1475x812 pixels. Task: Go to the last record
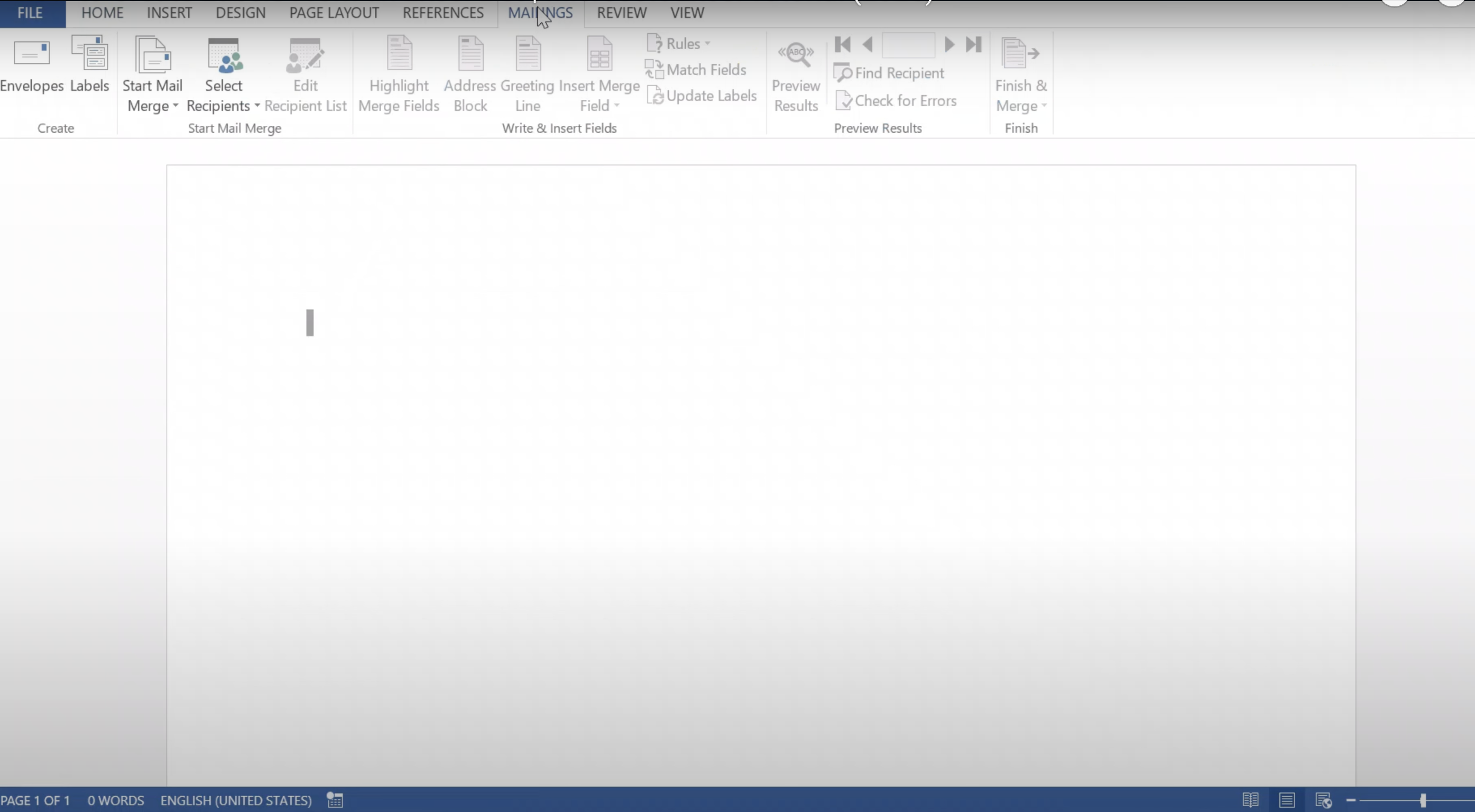coord(973,44)
